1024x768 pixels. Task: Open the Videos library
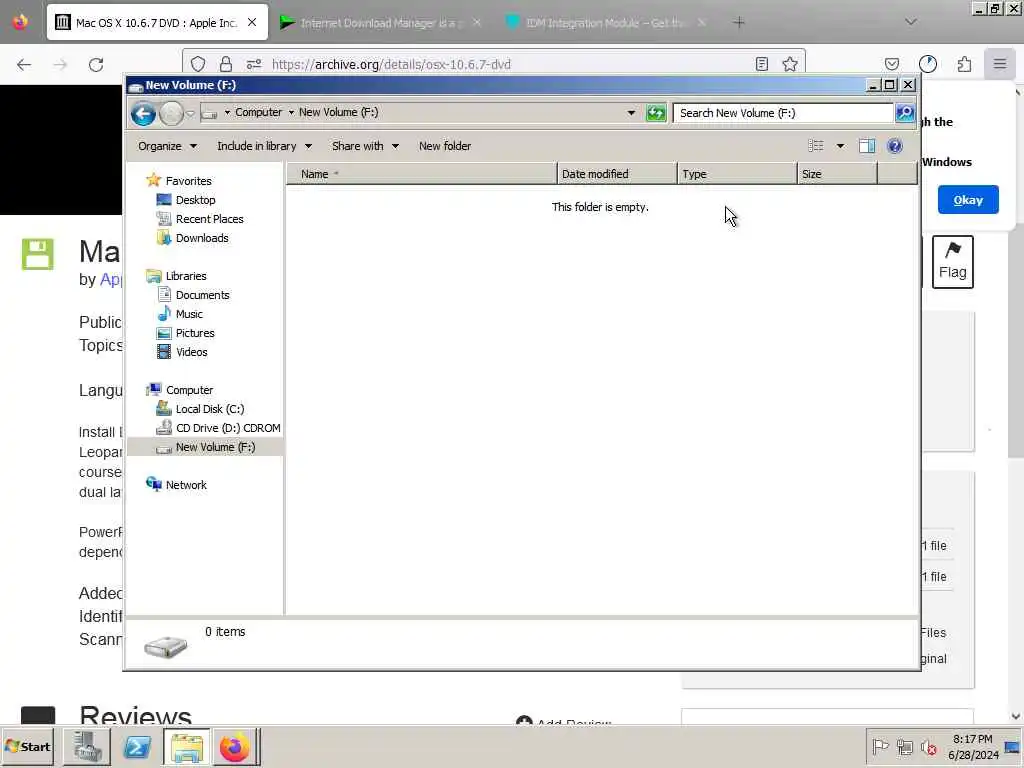191,351
